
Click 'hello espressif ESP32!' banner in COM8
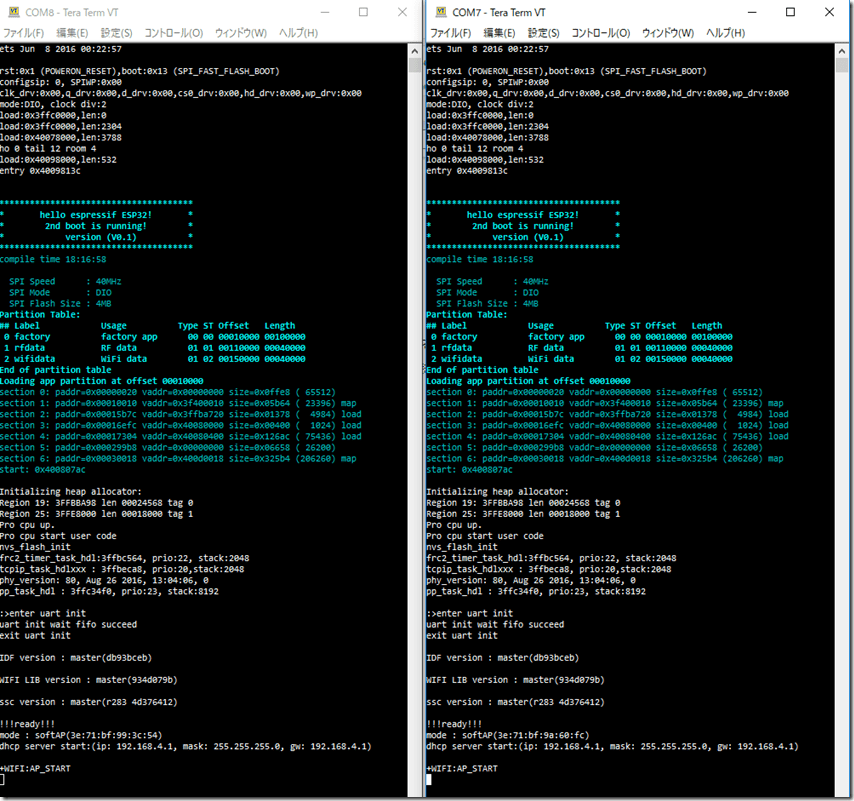pos(96,215)
